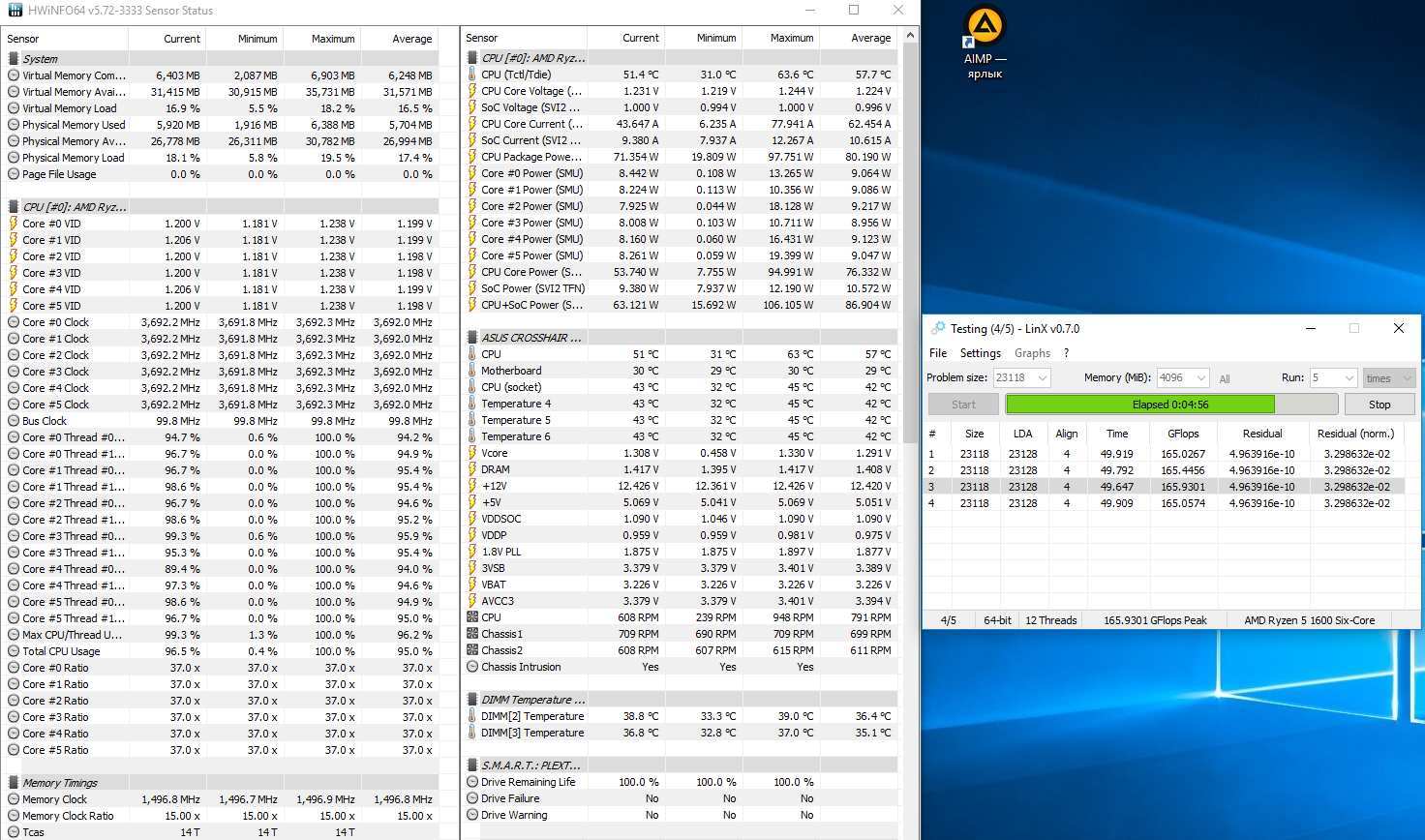This screenshot has width=1425, height=840.
Task: Select the 1.8V PLL sensor row
Action: tap(680, 552)
